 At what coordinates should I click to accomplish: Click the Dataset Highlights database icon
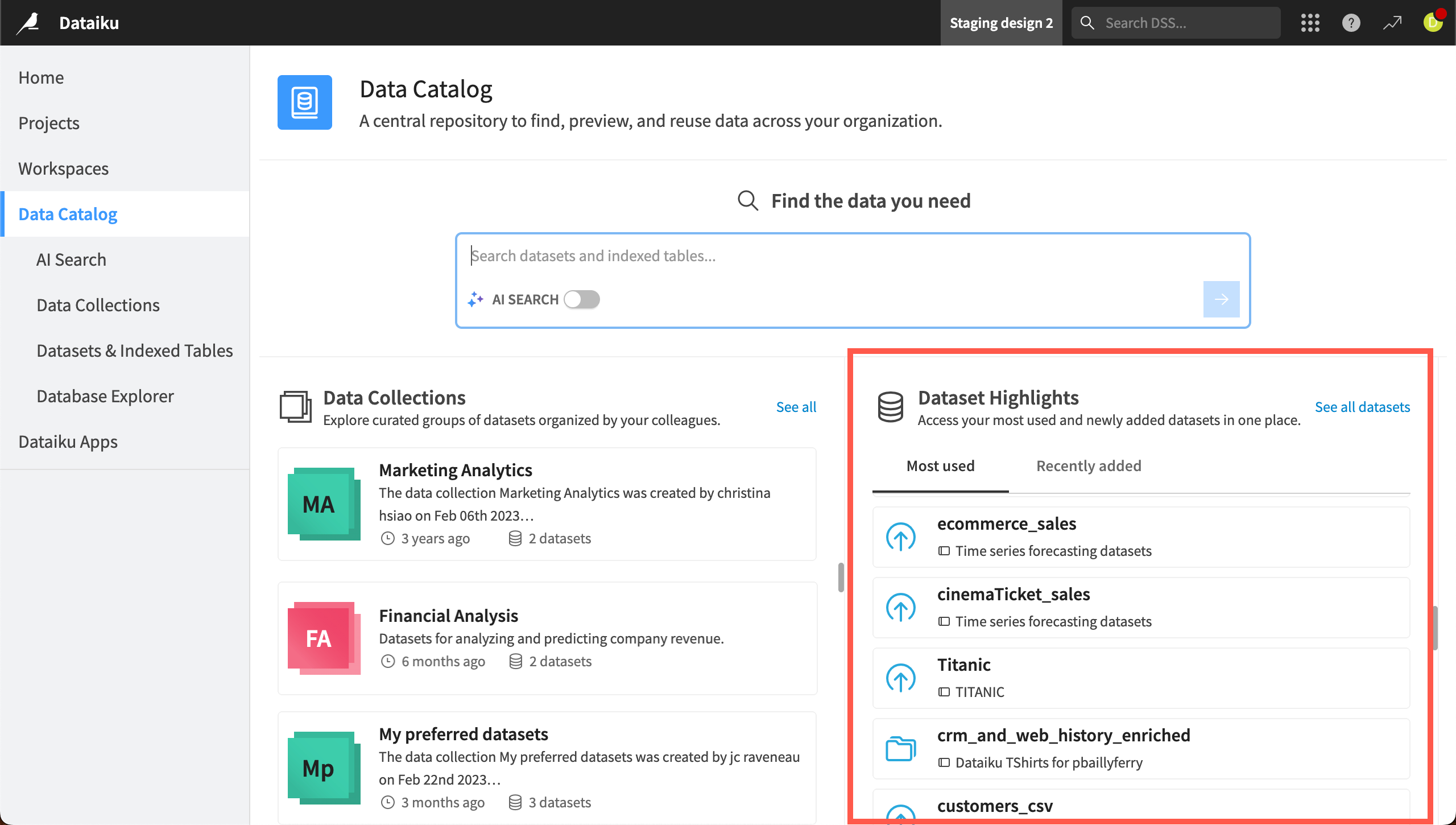click(x=890, y=406)
